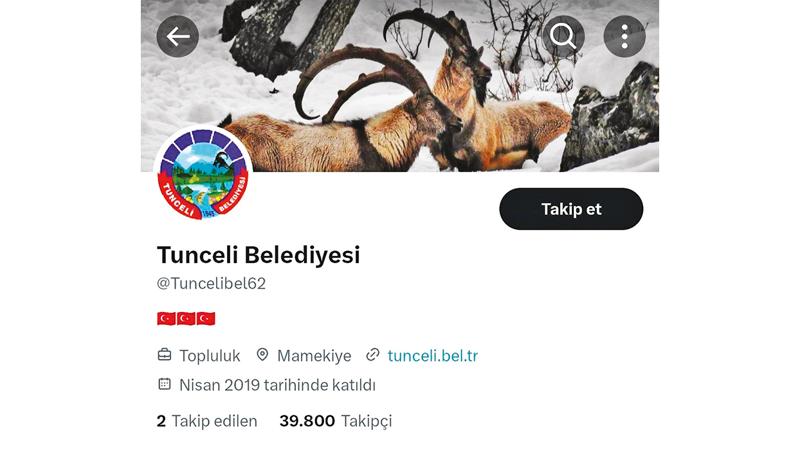Click the link chain icon
Screen dimensions: 800x450
tap(373, 355)
